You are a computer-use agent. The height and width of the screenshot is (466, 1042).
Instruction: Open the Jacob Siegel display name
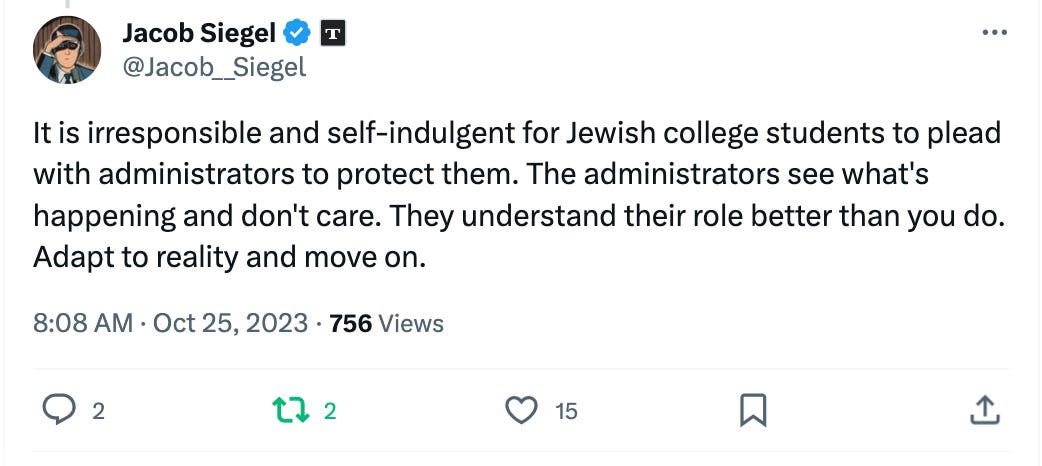pyautogui.click(x=200, y=34)
